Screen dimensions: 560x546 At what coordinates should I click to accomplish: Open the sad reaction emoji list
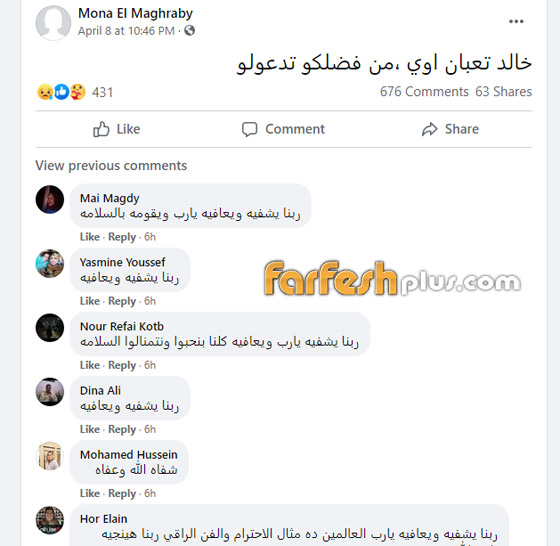(x=45, y=92)
